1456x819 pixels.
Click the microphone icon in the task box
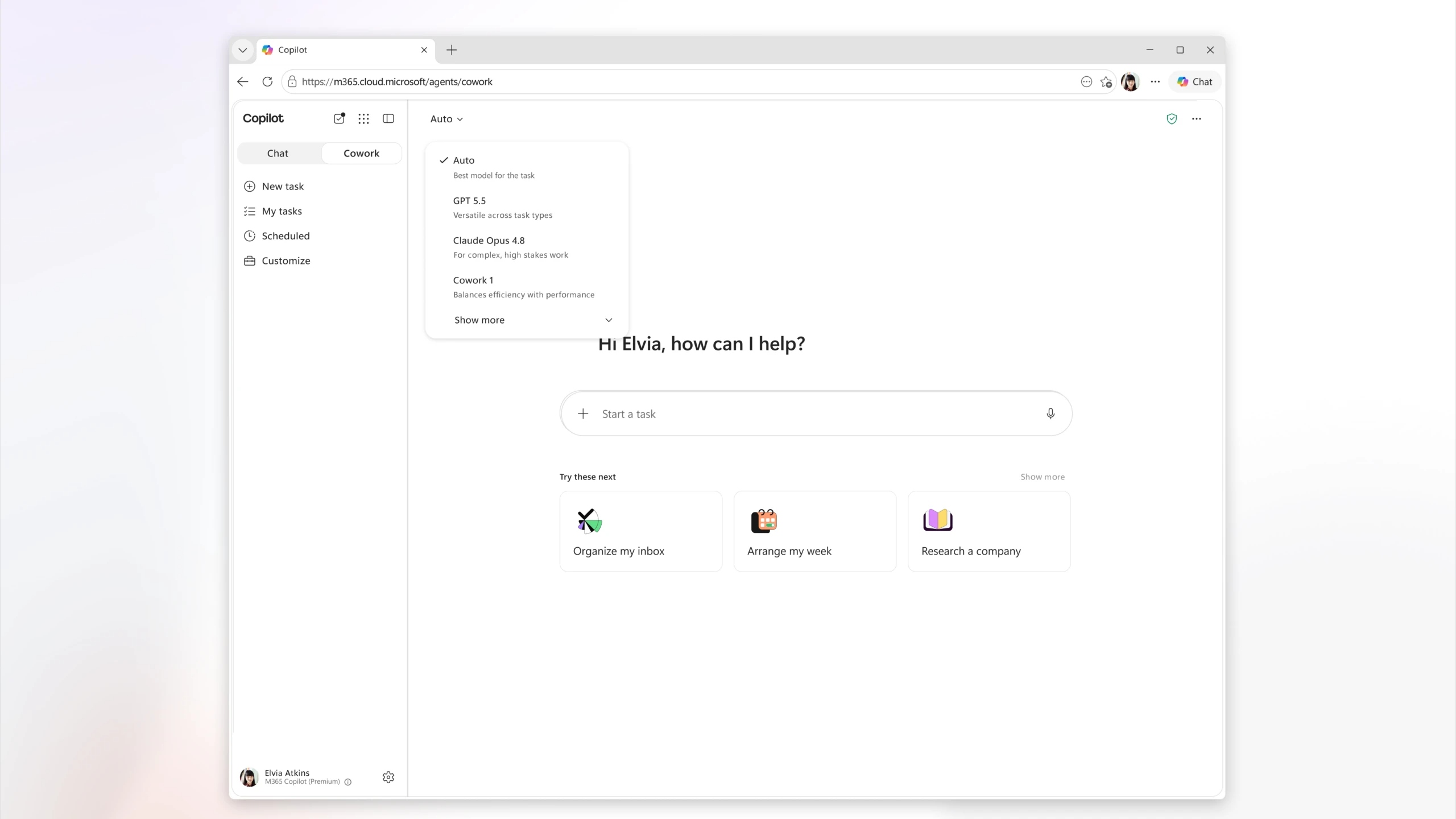(1050, 413)
